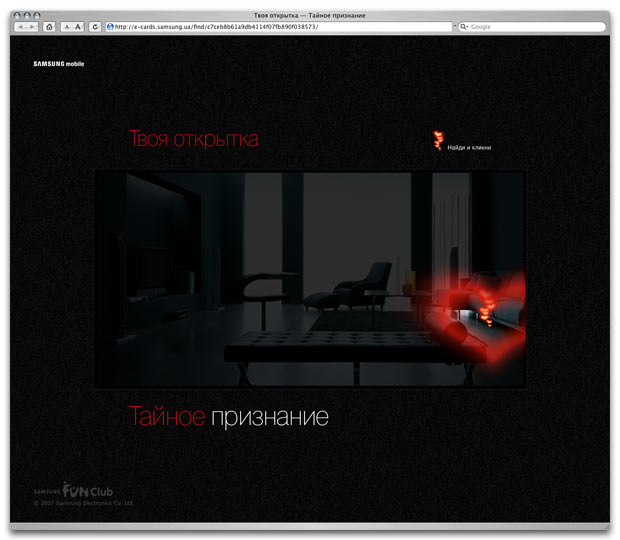Click the site favicon in address bar
620x540 pixels.
(x=110, y=27)
